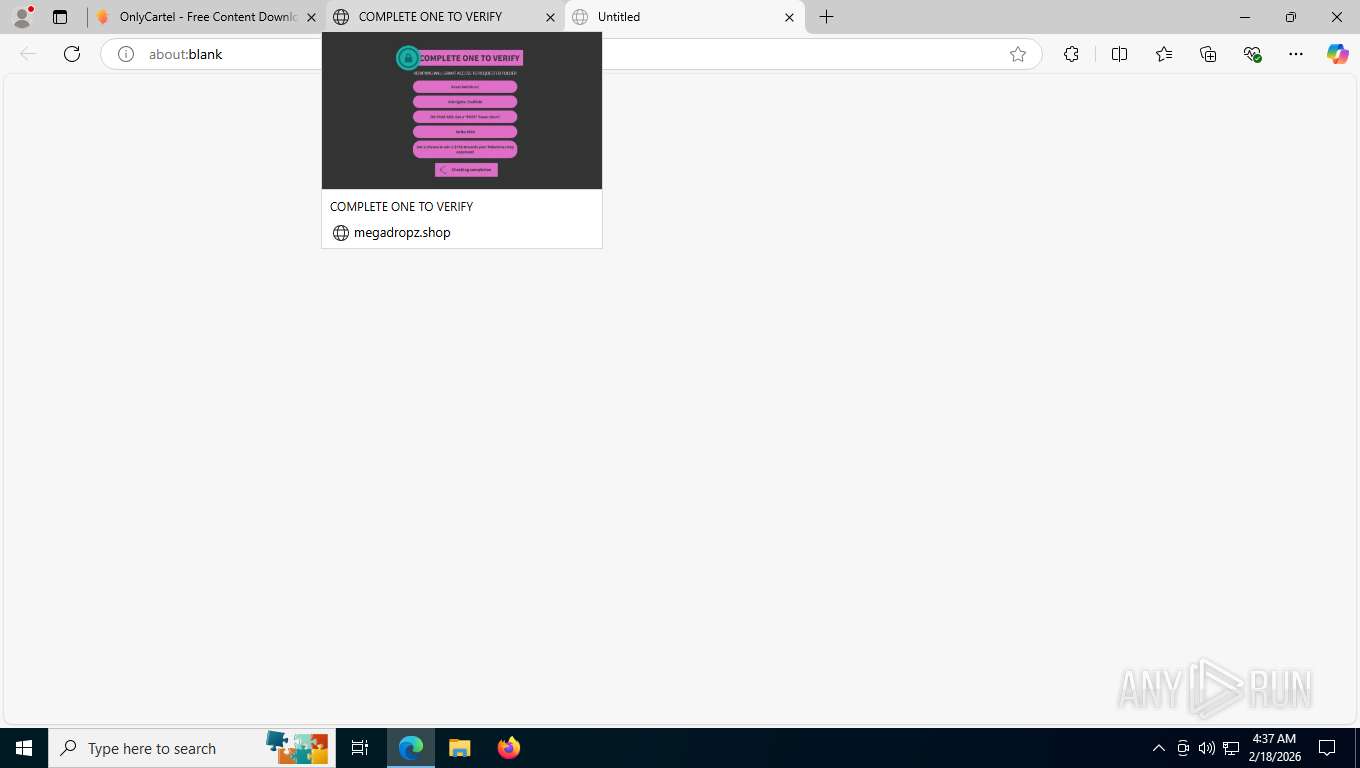This screenshot has width=1360, height=768.
Task: Open File Explorer from taskbar
Action: (459, 748)
